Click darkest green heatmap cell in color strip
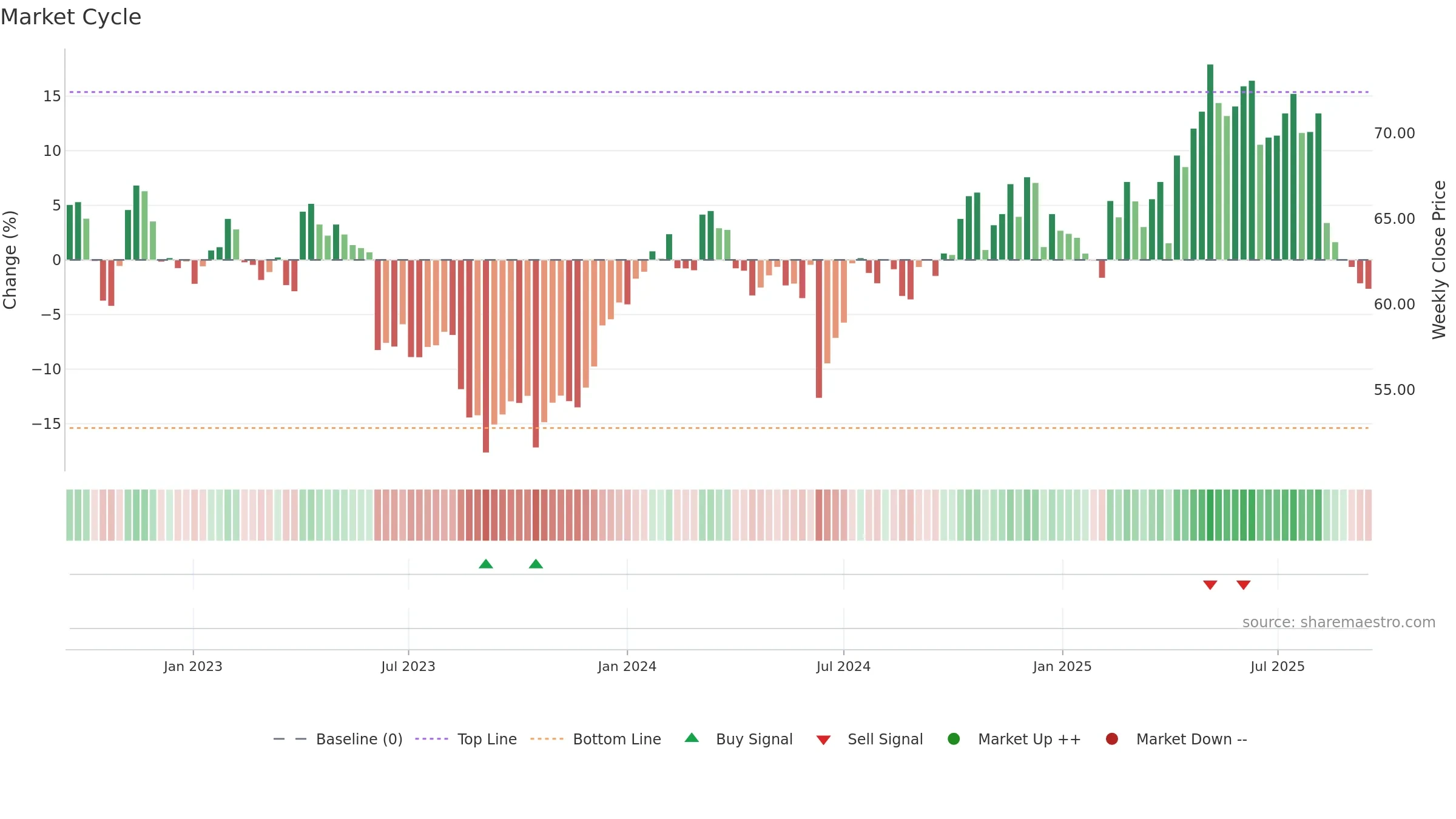The height and width of the screenshot is (819, 1456). [x=1210, y=515]
